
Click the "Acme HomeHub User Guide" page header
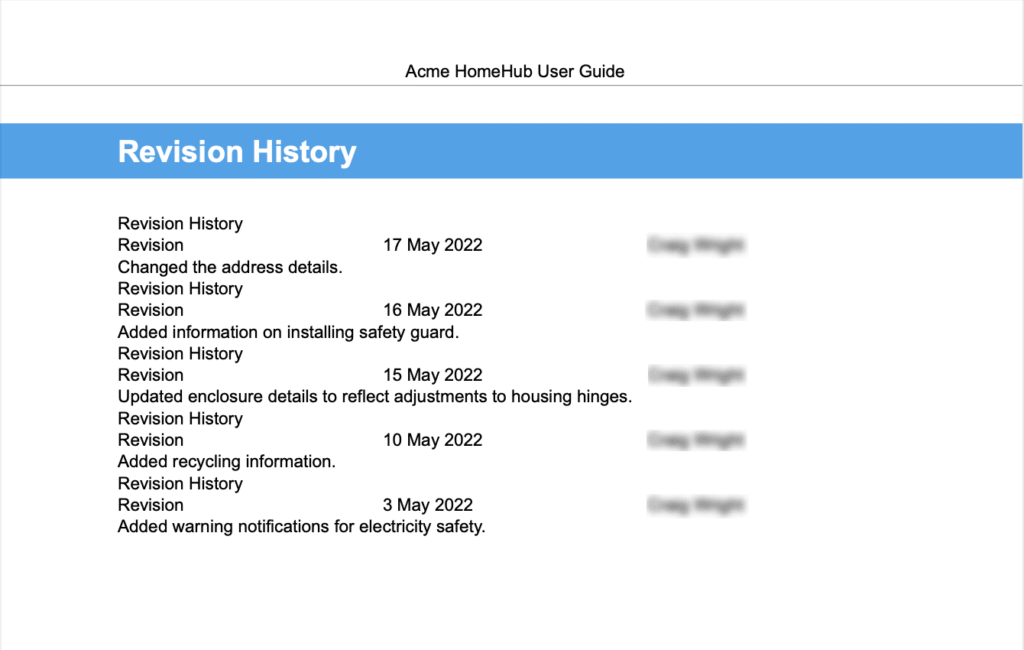click(x=514, y=71)
